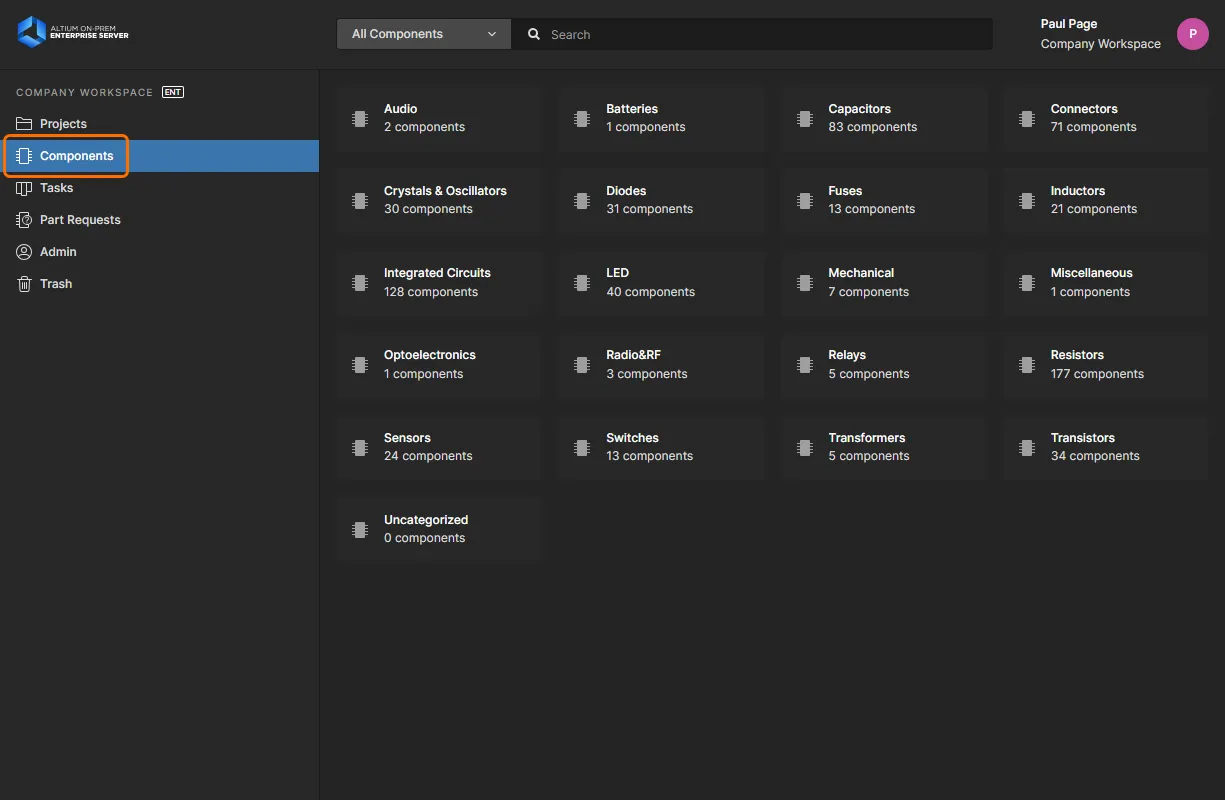Click the search magnifier icon
1225x800 pixels.
pos(534,34)
